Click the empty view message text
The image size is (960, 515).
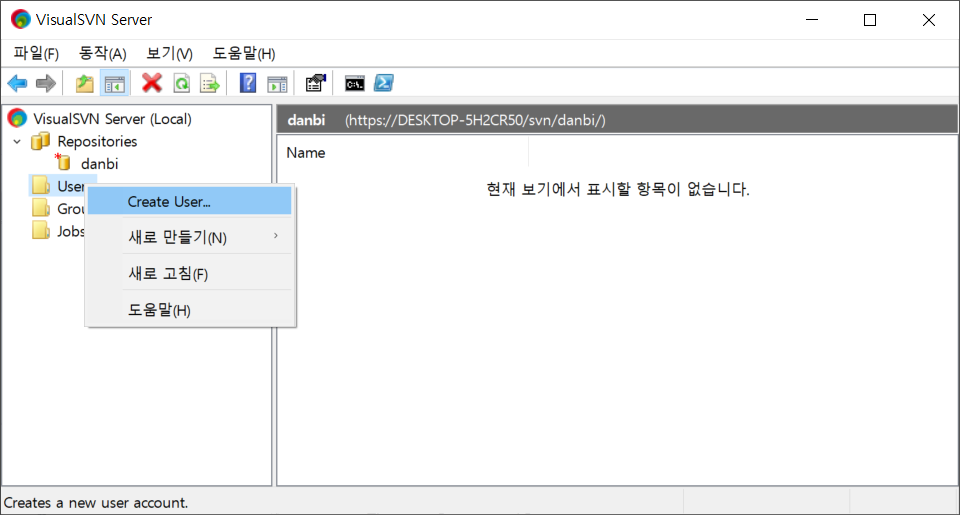tap(618, 189)
